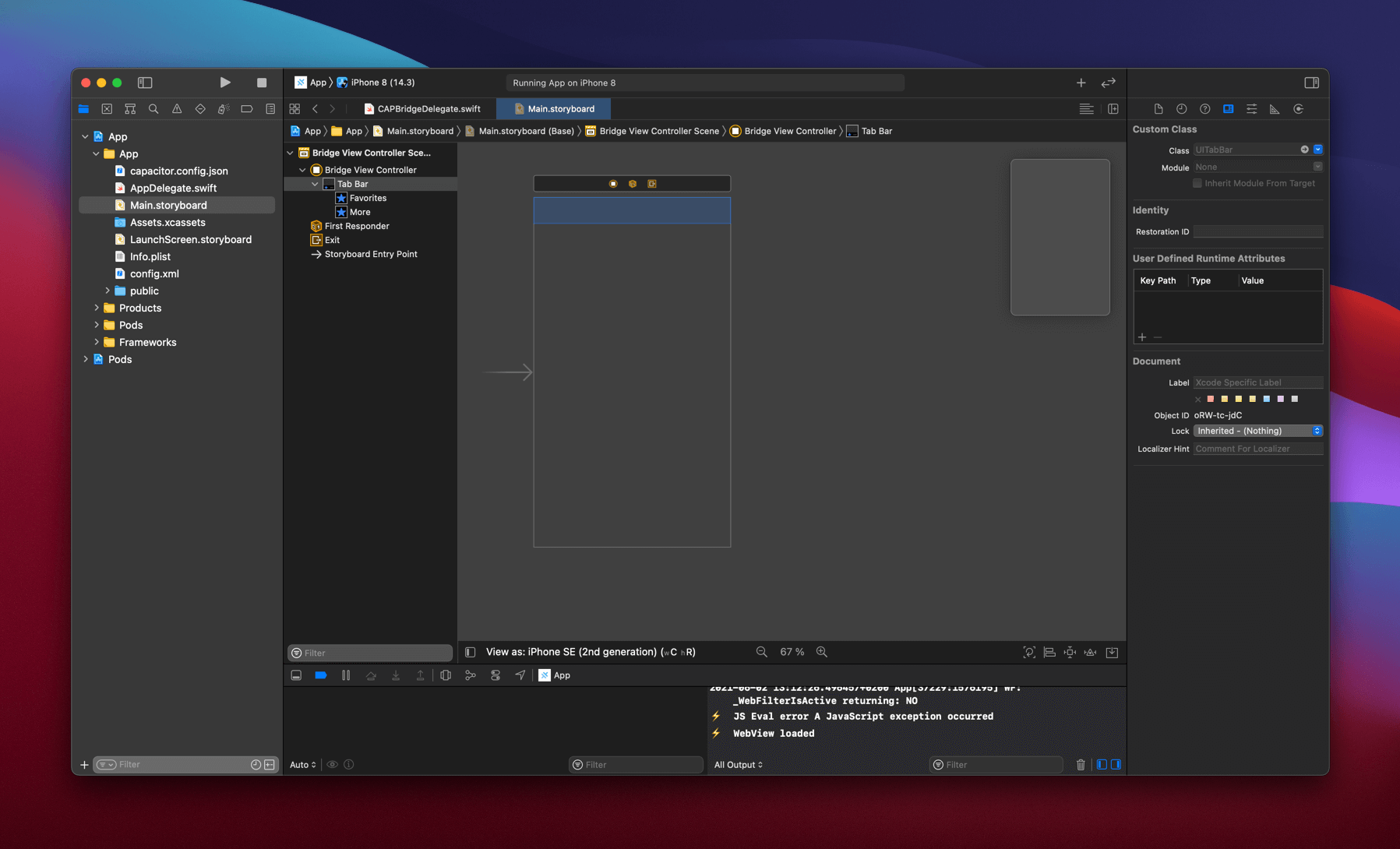Open AppDelegate.swift in the navigator
The image size is (1400, 849).
pos(173,188)
